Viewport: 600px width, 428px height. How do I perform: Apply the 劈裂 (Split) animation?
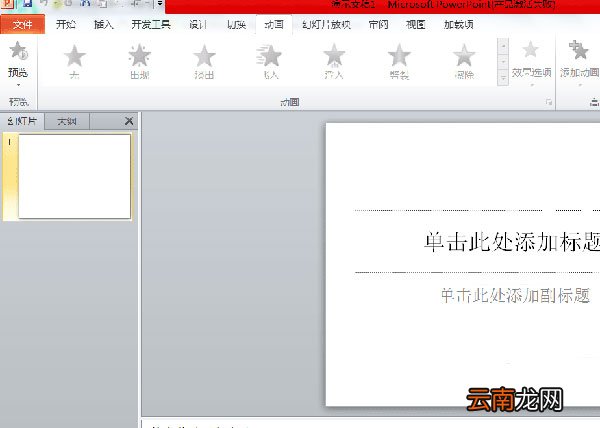point(399,61)
